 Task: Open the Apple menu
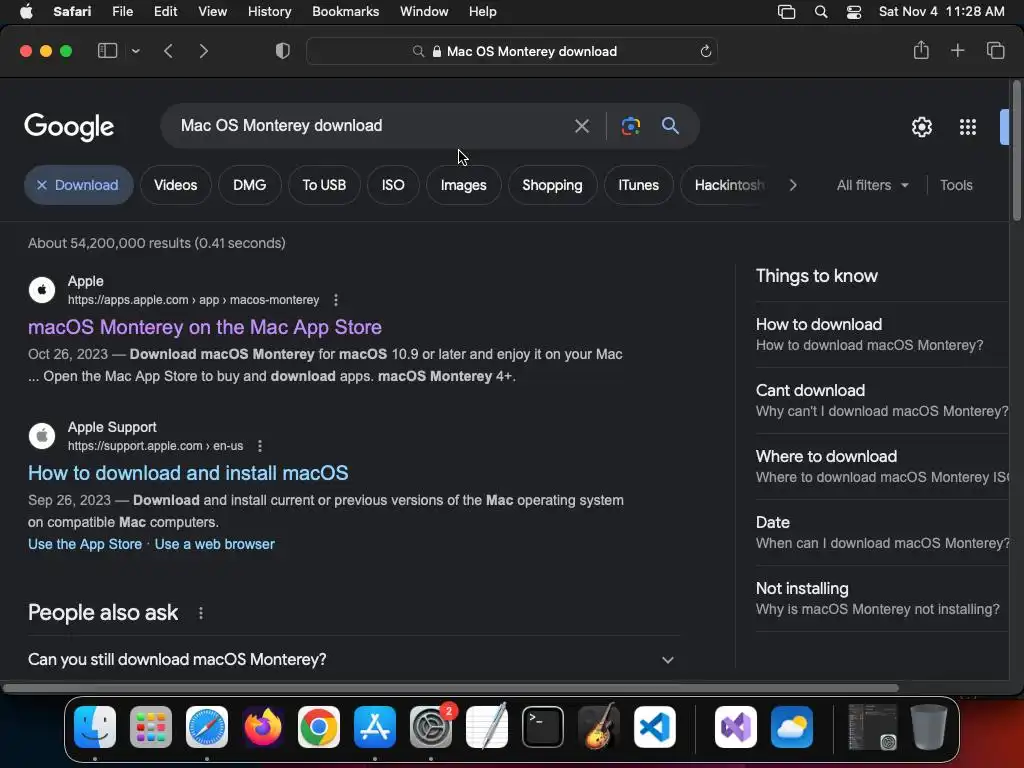pos(26,11)
